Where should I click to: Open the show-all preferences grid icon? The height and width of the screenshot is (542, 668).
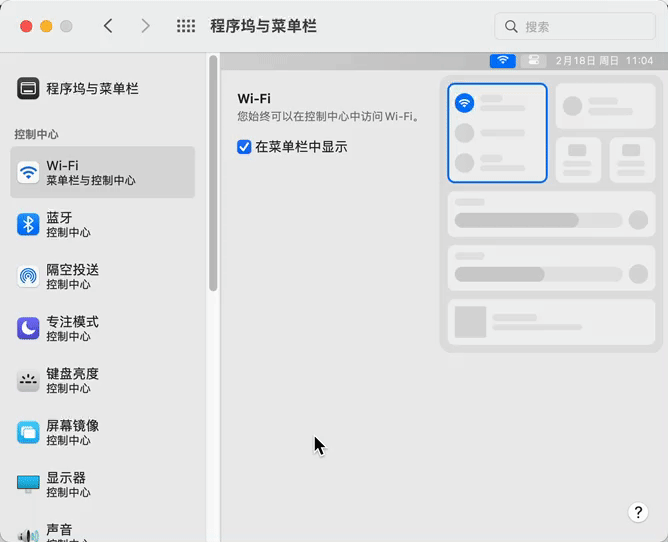(186, 26)
